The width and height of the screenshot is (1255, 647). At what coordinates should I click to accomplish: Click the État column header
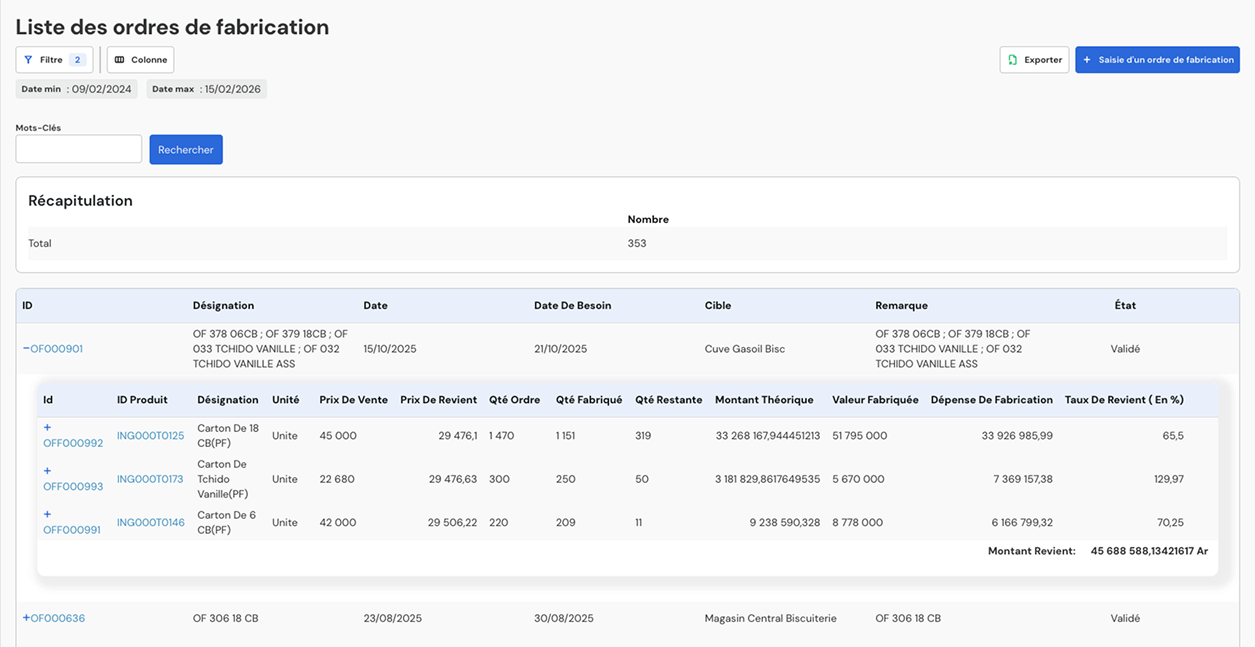click(1125, 306)
